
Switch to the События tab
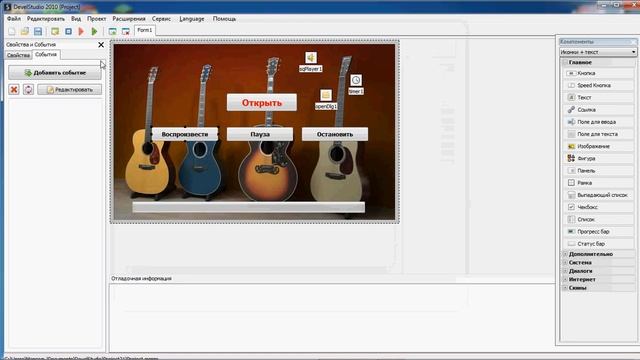(46, 55)
